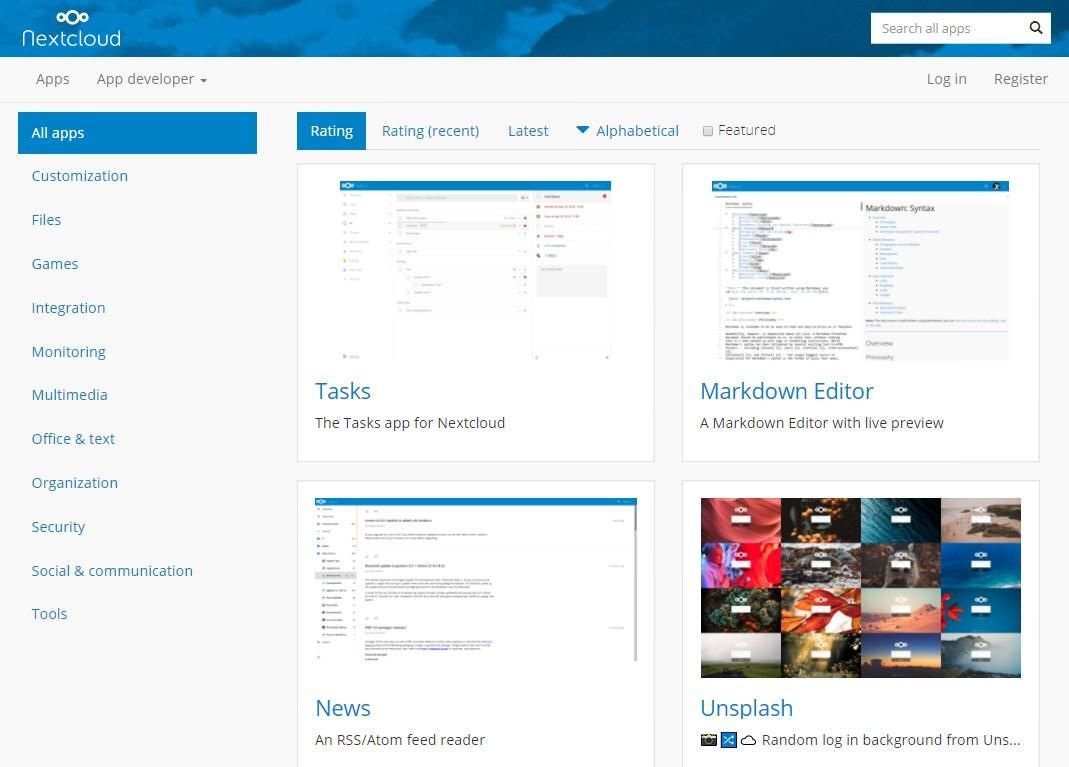This screenshot has height=767, width=1069.
Task: Open the Unsplash app title link
Action: pyautogui.click(x=747, y=708)
